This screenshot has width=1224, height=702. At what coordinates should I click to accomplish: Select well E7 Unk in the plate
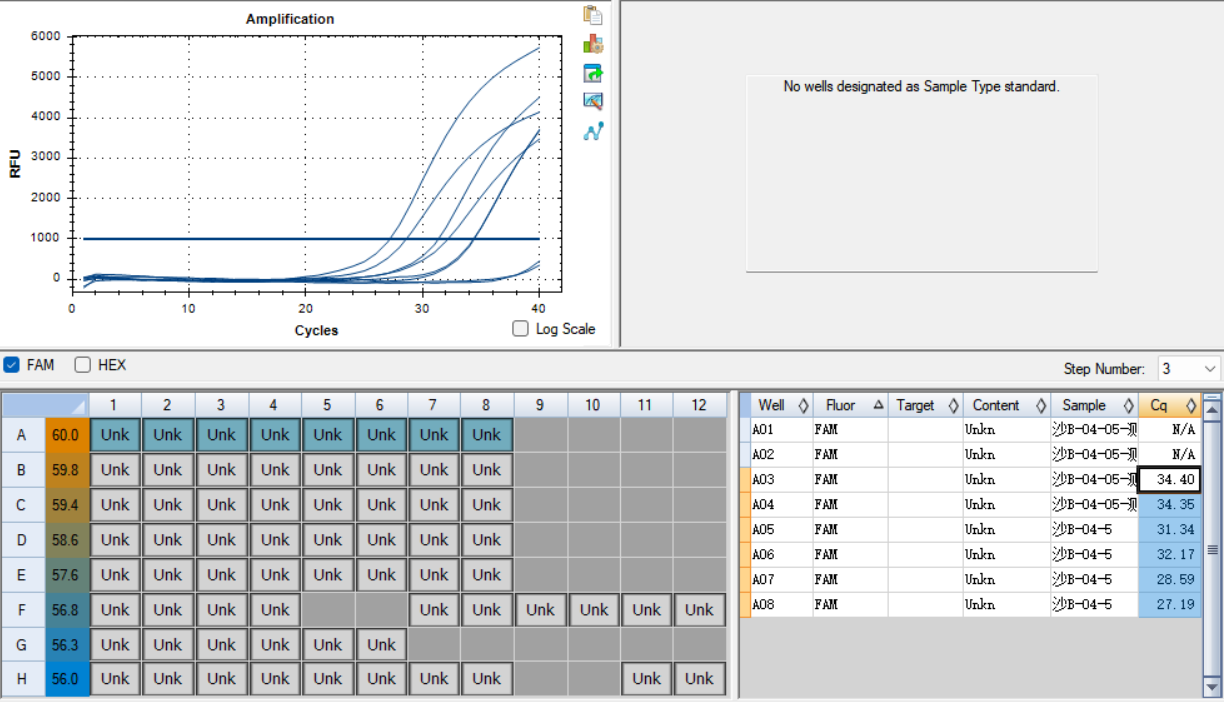(434, 575)
